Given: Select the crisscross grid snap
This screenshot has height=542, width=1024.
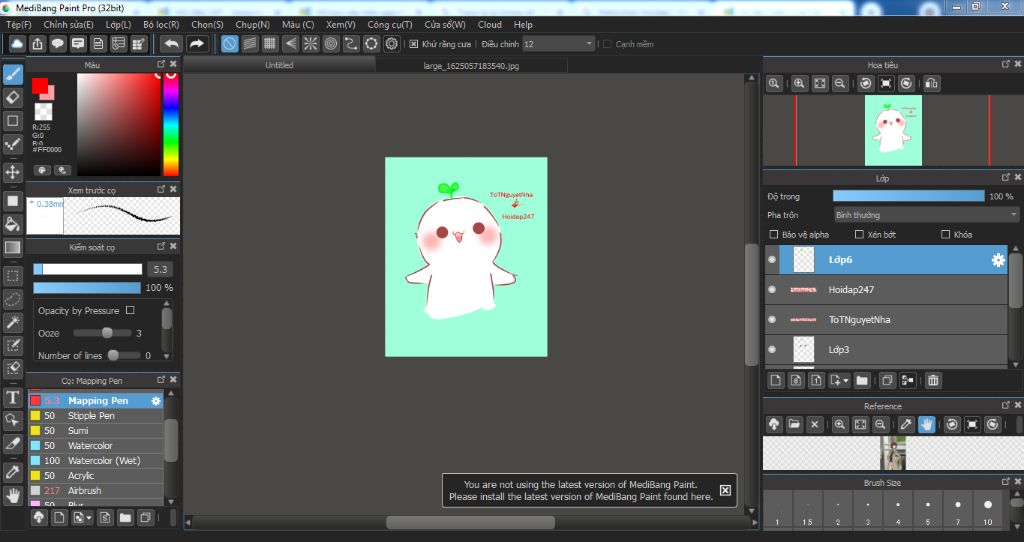Looking at the screenshot, I should click(x=270, y=44).
